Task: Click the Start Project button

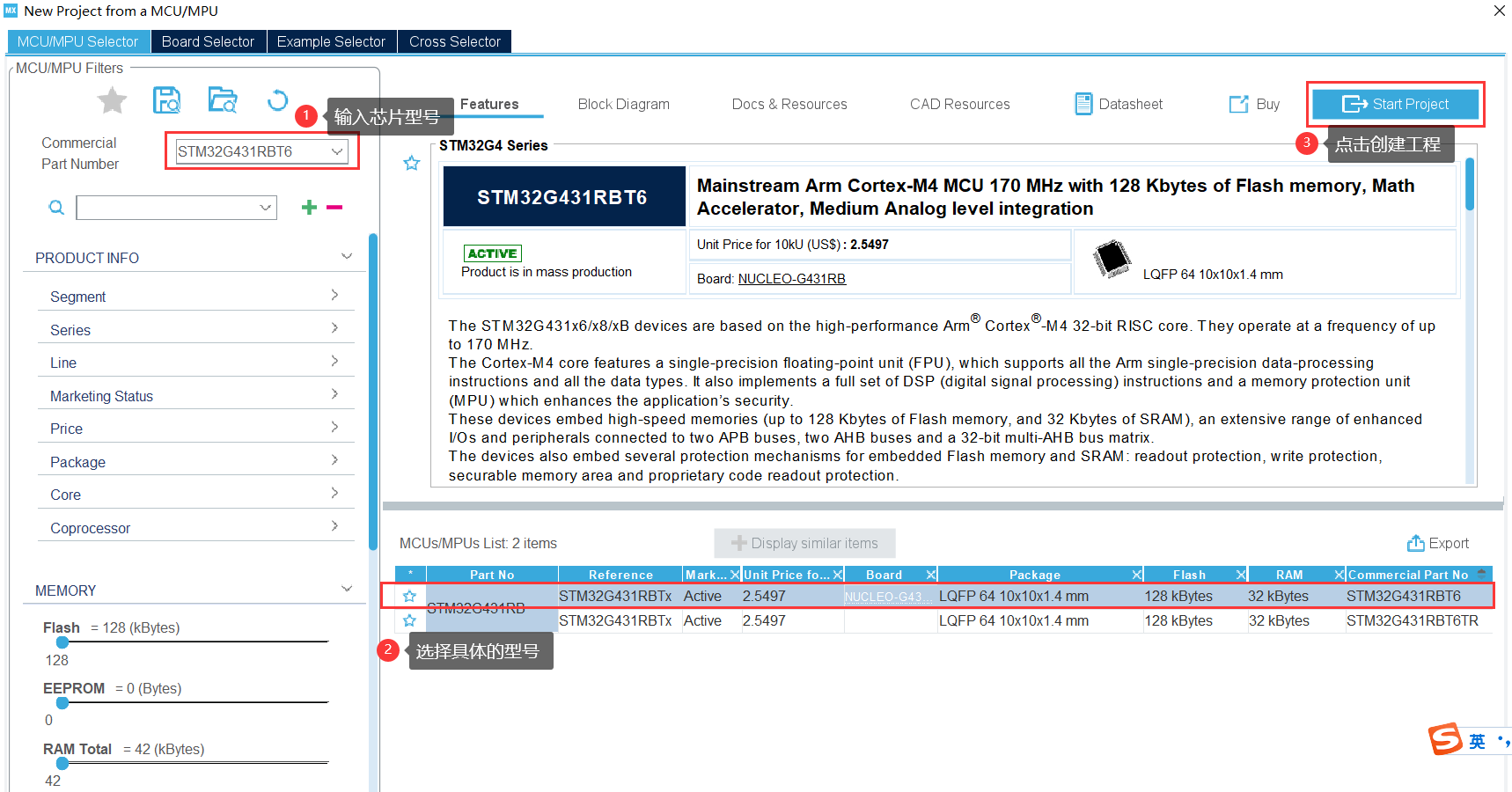Action: (x=1395, y=104)
